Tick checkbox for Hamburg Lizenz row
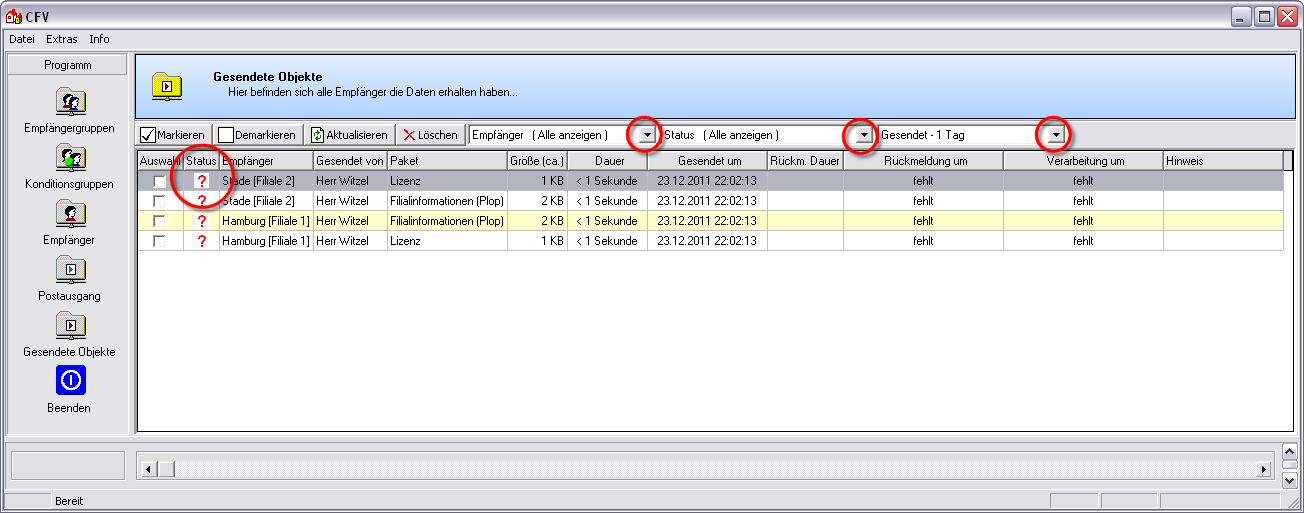1304x513 pixels. click(159, 241)
